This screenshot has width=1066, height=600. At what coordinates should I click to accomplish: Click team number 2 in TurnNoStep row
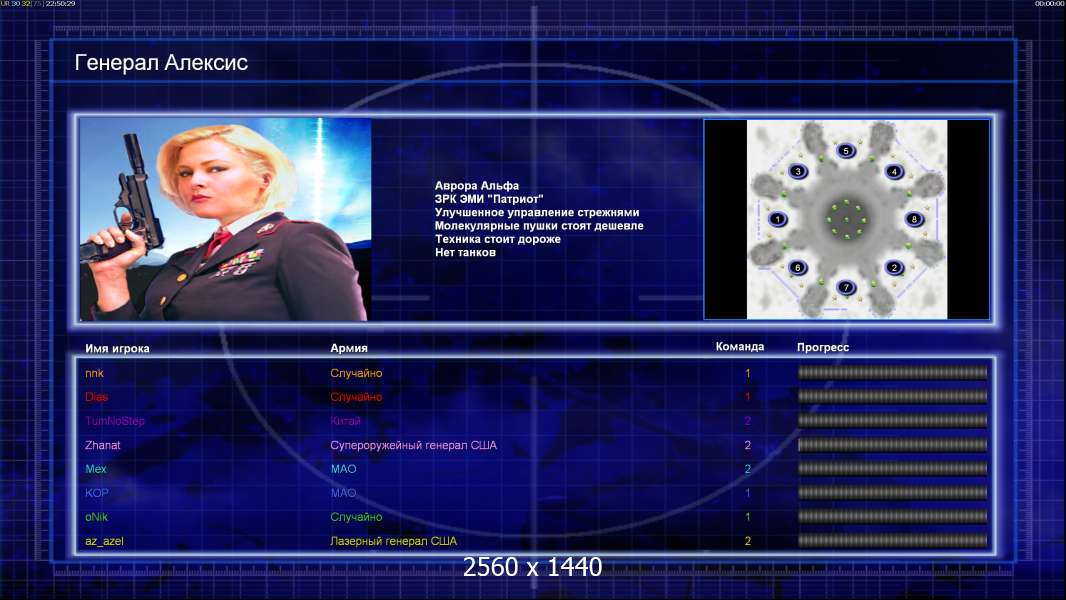pyautogui.click(x=748, y=421)
